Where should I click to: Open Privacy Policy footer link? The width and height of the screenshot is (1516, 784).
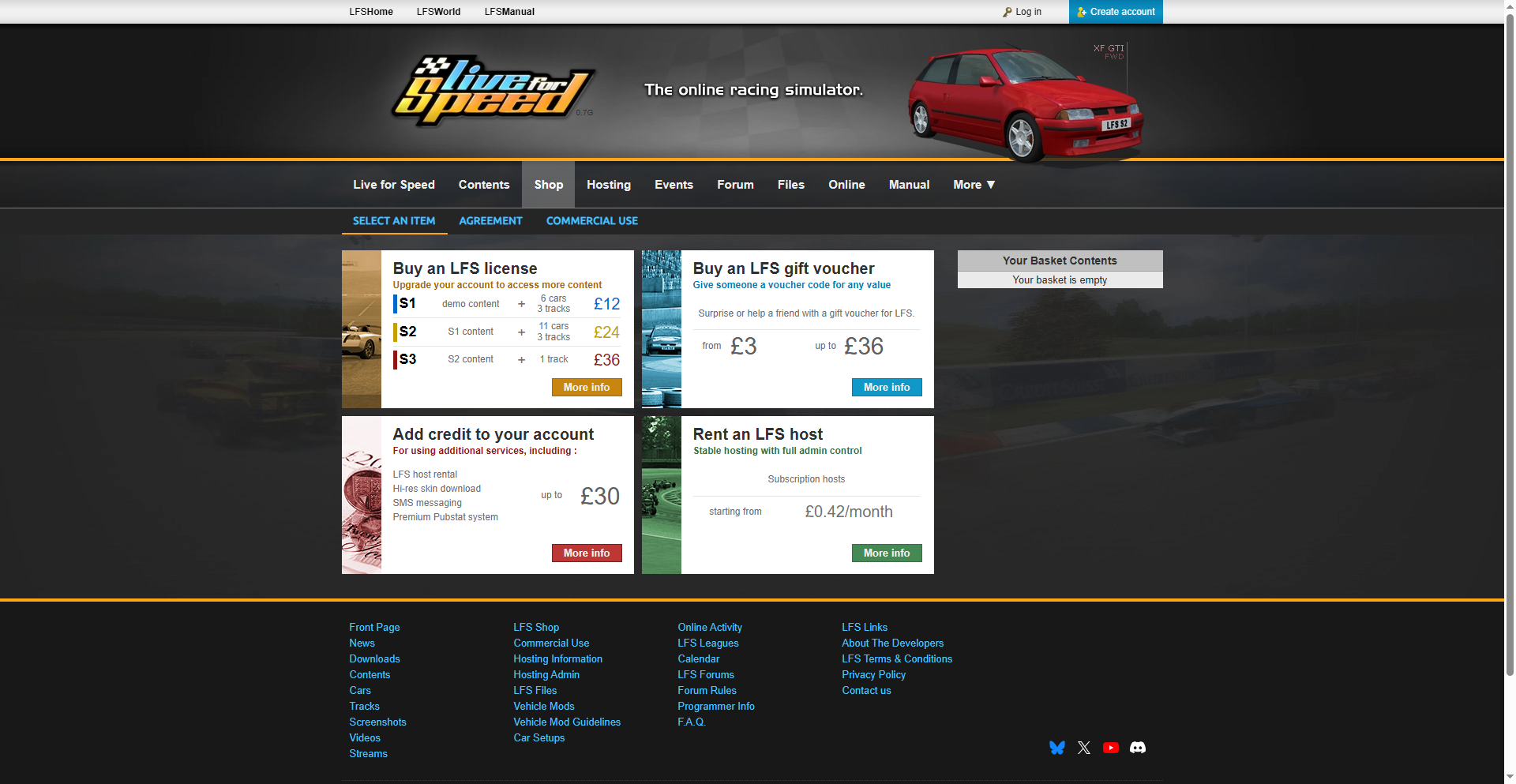873,675
